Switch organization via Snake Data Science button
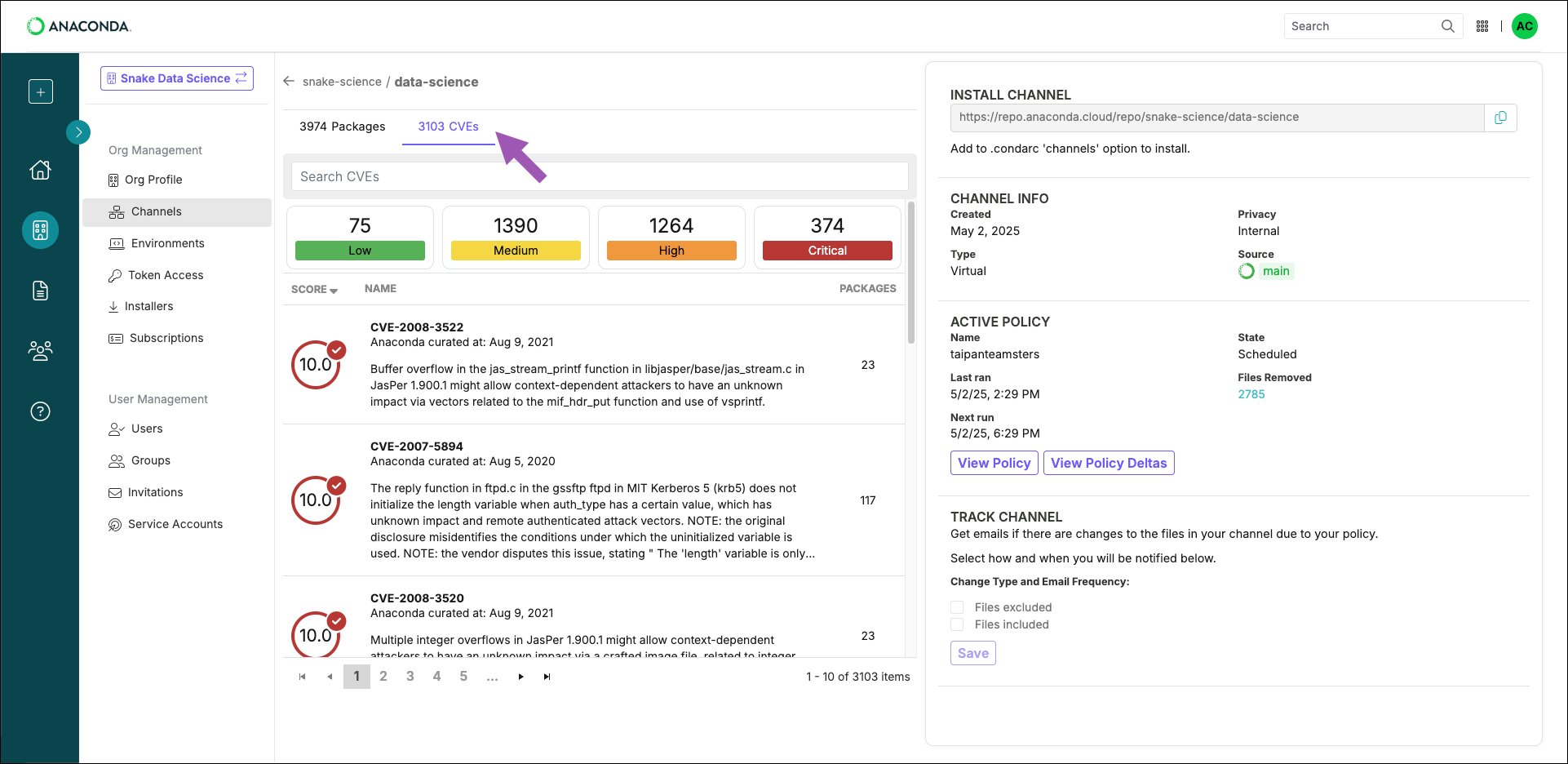 (x=177, y=78)
